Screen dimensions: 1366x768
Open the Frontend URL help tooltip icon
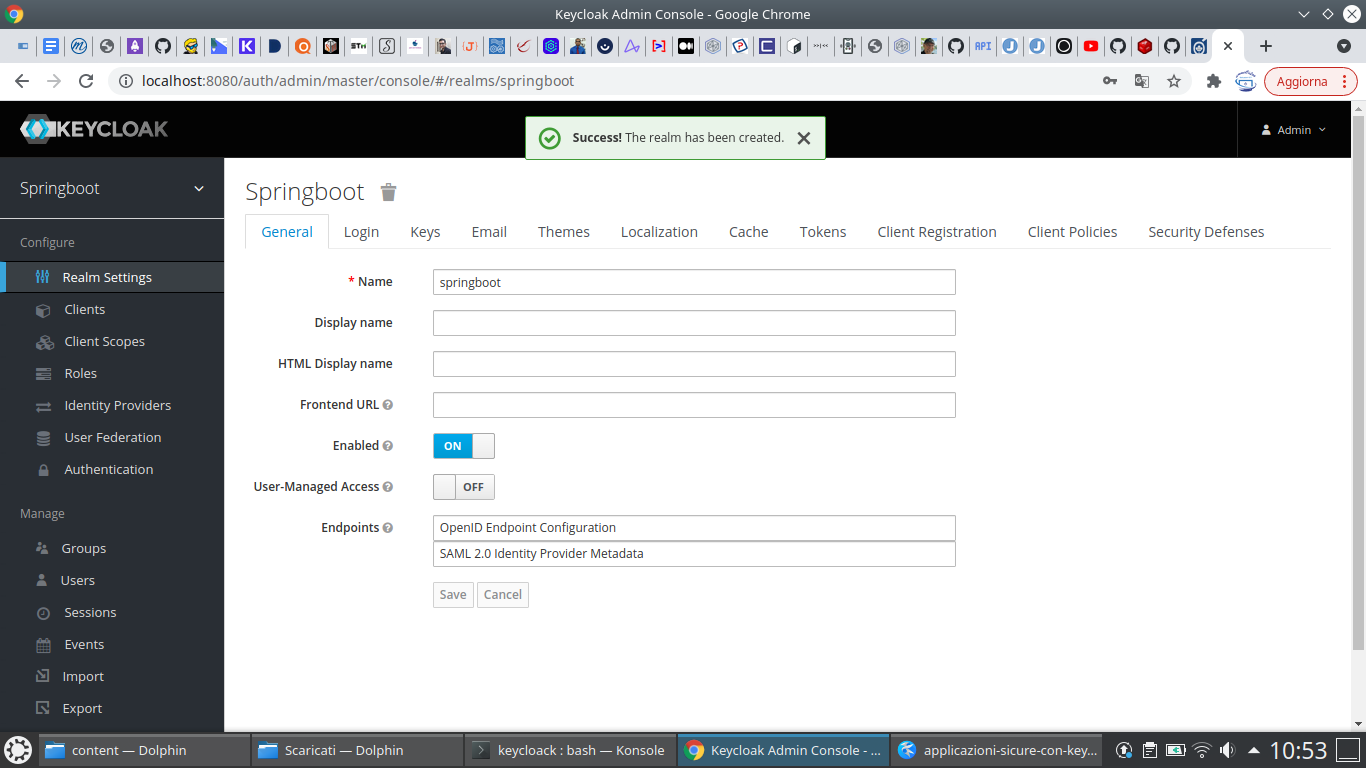[388, 405]
